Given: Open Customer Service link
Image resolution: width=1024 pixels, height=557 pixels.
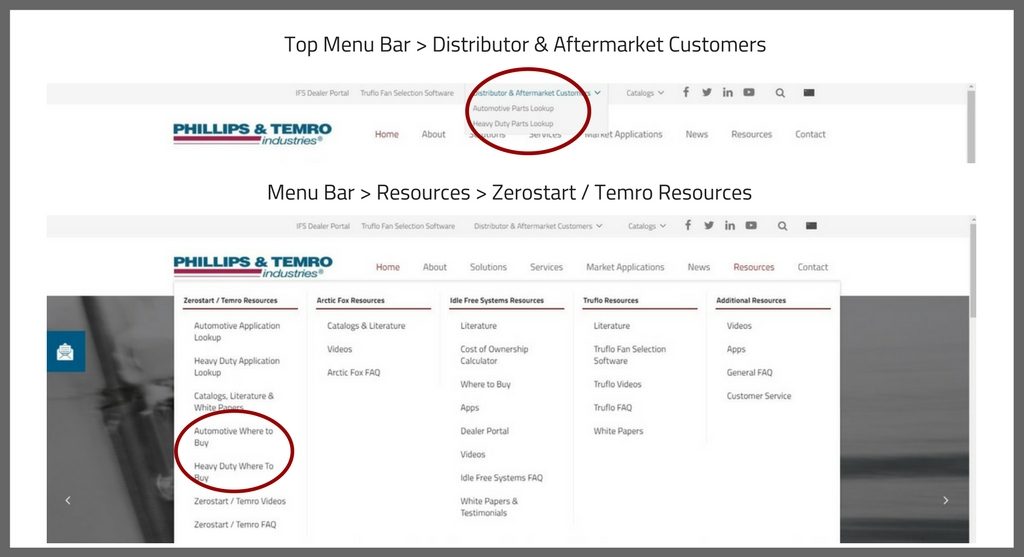Looking at the screenshot, I should point(759,396).
